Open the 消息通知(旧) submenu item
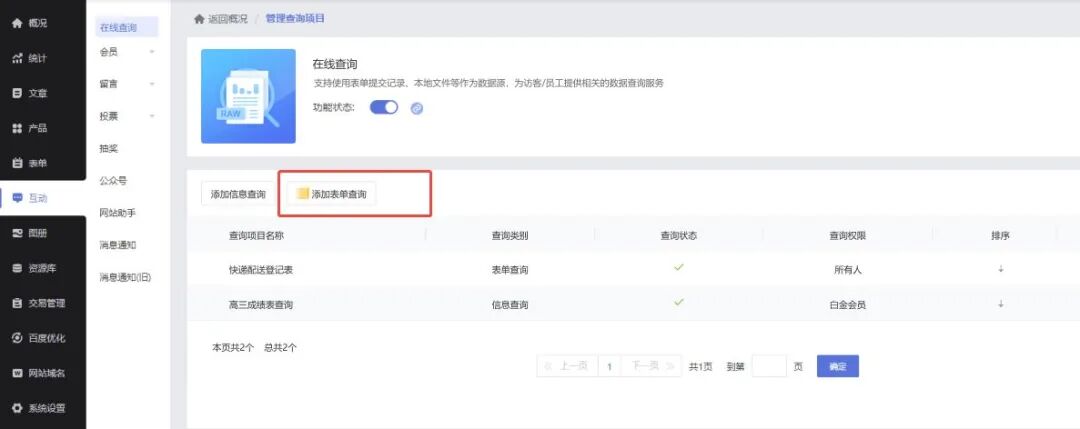The height and width of the screenshot is (429, 1080). pos(125,278)
